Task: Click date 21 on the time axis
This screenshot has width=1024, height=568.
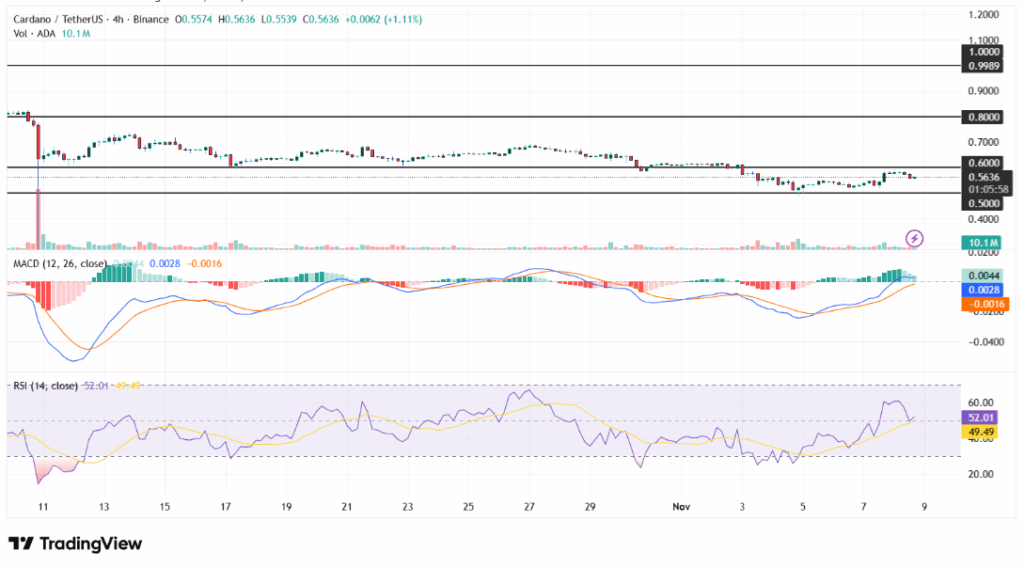Action: tap(346, 507)
